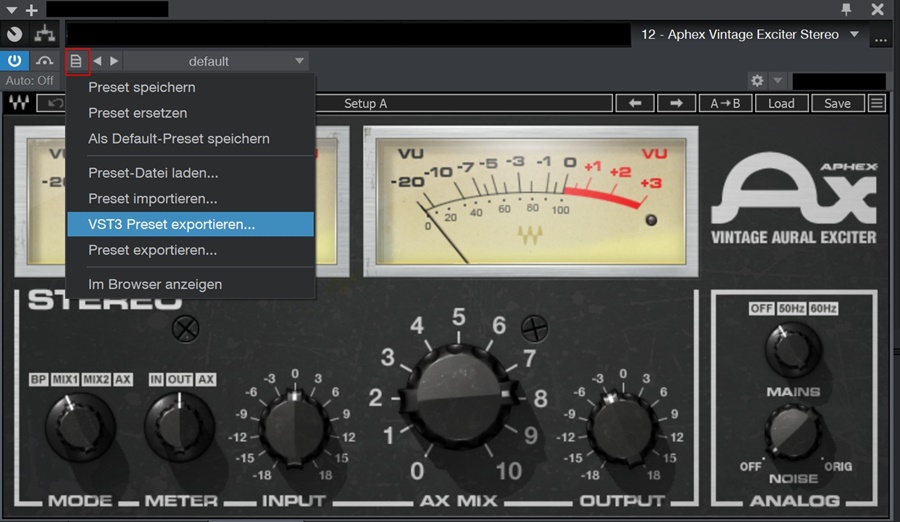The width and height of the screenshot is (900, 522).
Task: Click the Waves logo icon
Action: (x=19, y=103)
